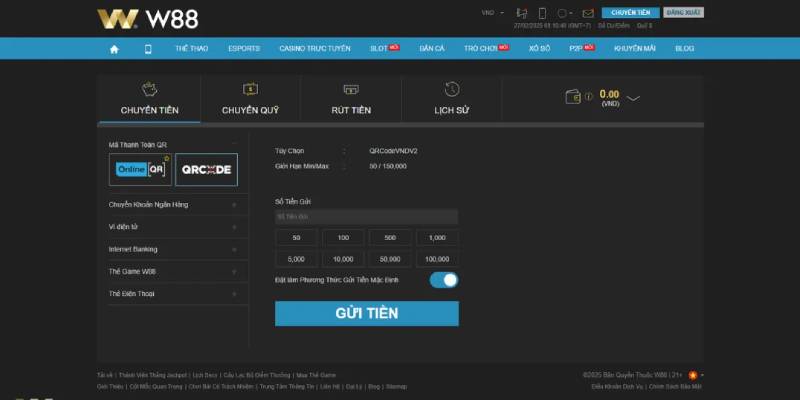Choose the 100 amount button
The width and height of the screenshot is (800, 400).
point(343,238)
